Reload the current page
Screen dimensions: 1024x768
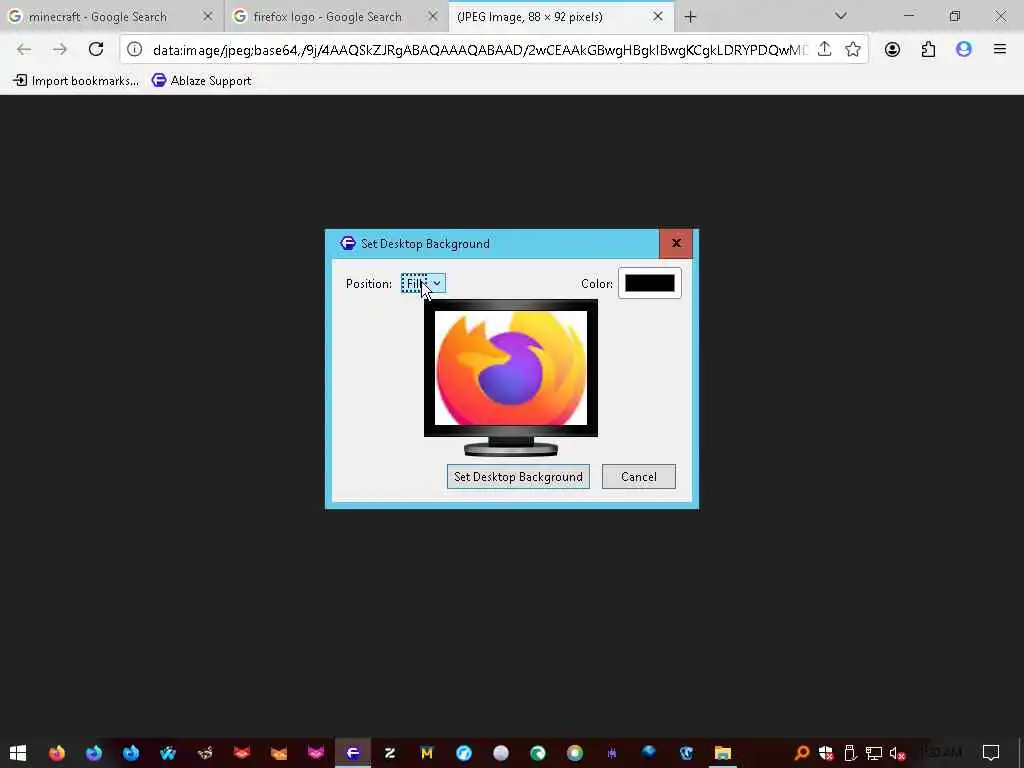[x=96, y=49]
